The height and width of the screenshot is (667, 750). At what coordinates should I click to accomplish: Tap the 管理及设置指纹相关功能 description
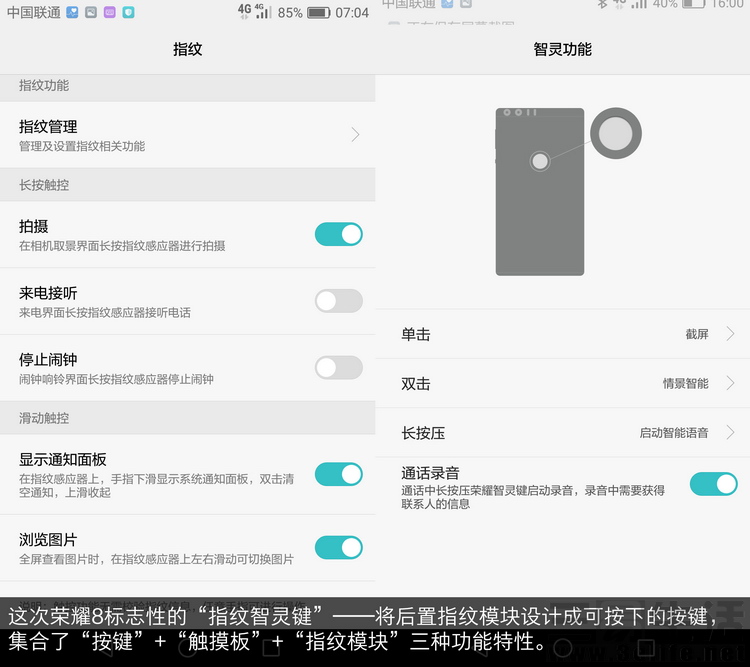[x=82, y=146]
